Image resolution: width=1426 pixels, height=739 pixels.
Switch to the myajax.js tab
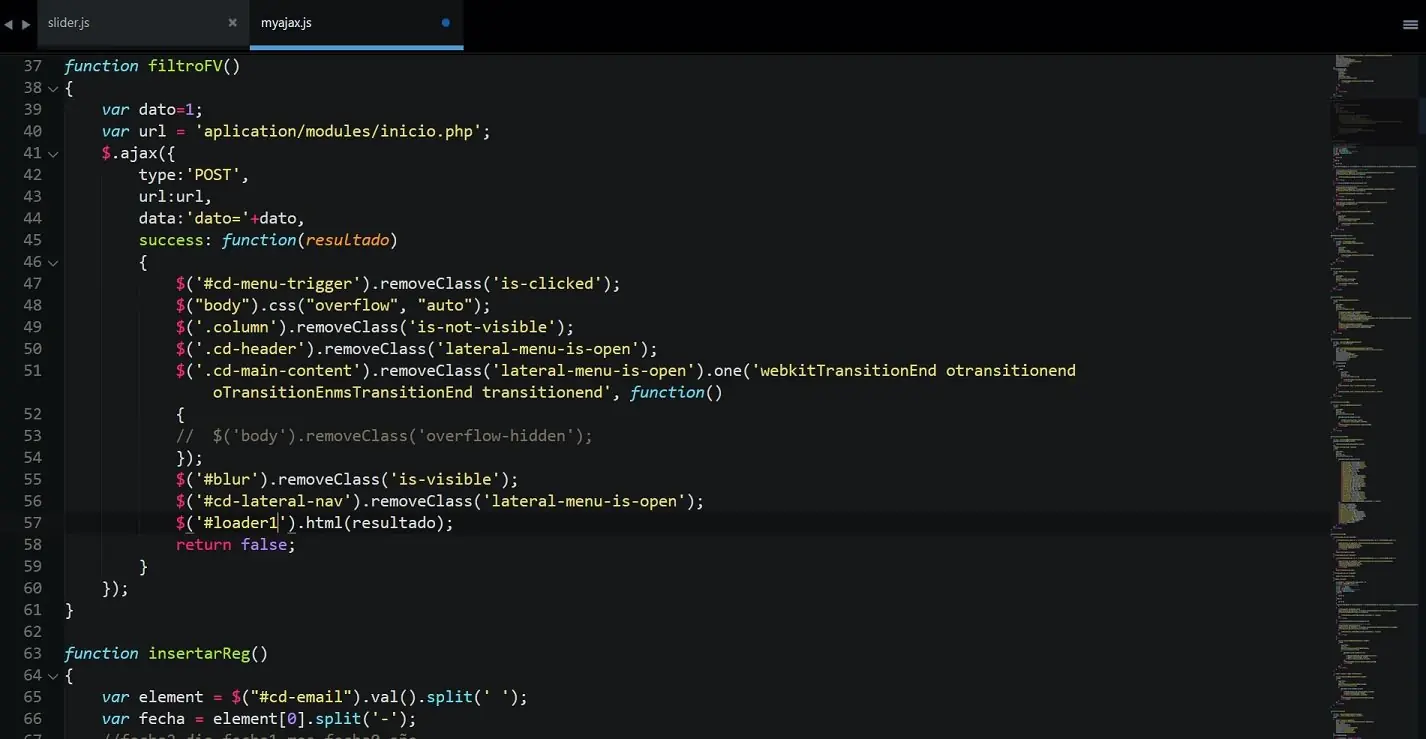(286, 22)
